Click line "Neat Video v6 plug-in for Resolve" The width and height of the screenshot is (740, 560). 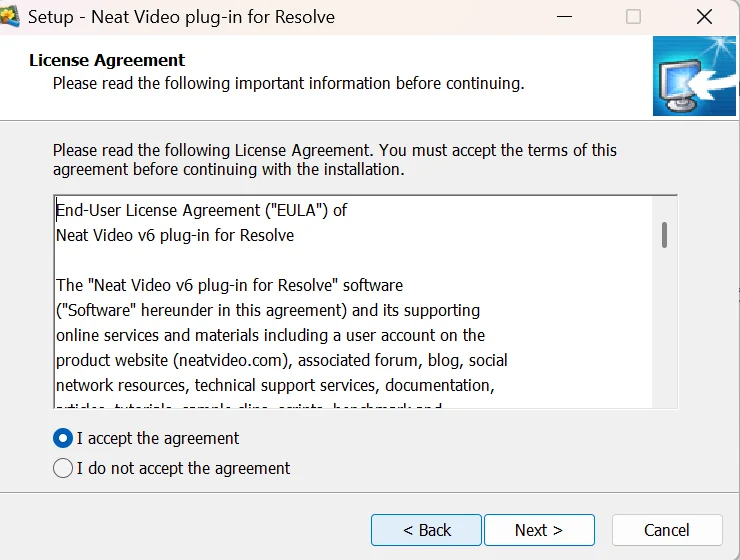(175, 235)
